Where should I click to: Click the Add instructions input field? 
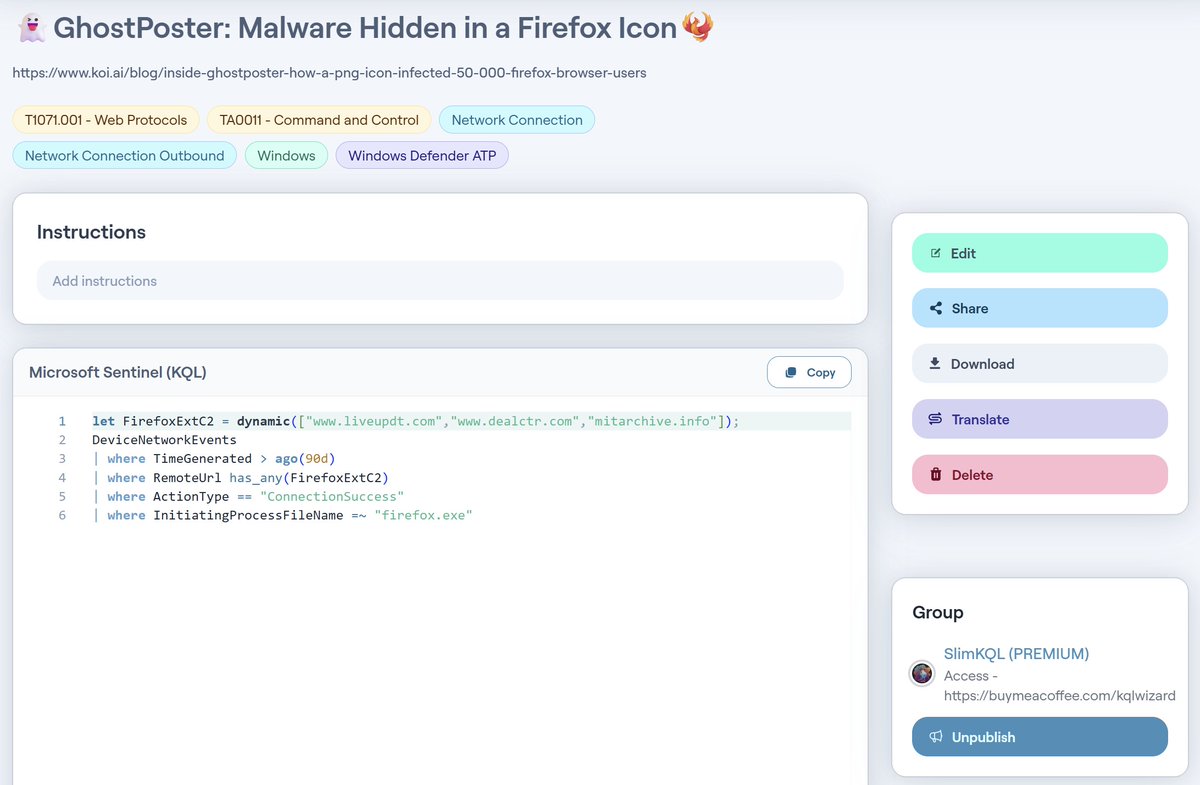pos(440,281)
